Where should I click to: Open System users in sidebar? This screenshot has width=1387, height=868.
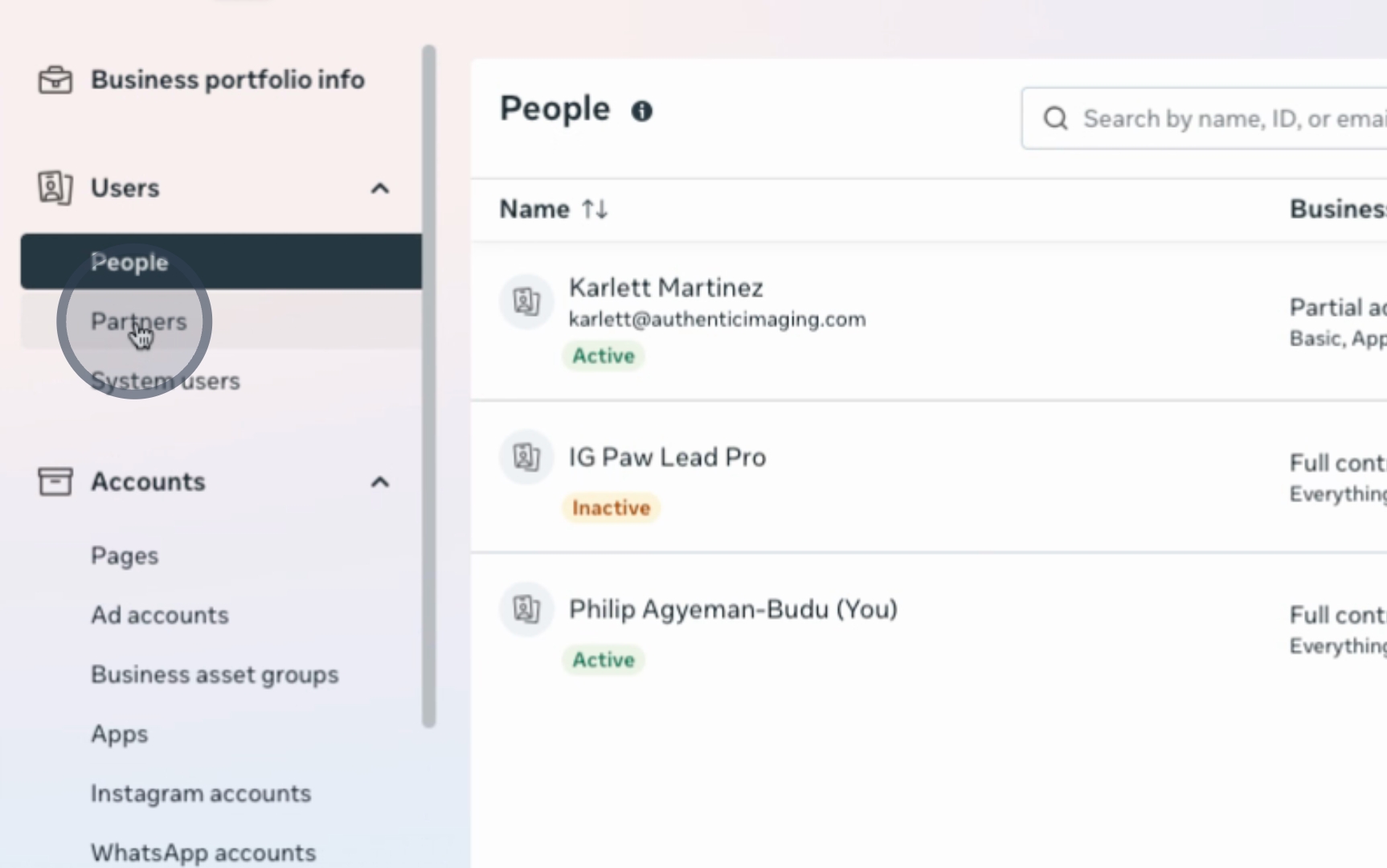[x=165, y=381]
